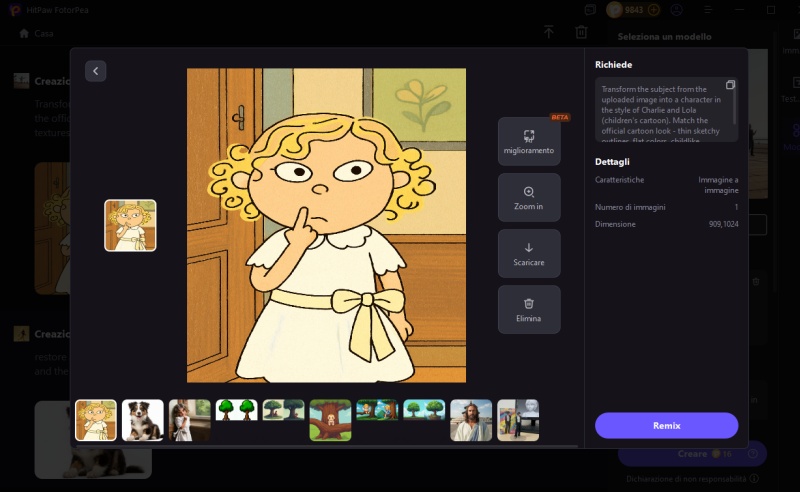Screen dimensions: 800x492
Task: Click the HitPaw FotorPea app logo
Action: pos(14,10)
